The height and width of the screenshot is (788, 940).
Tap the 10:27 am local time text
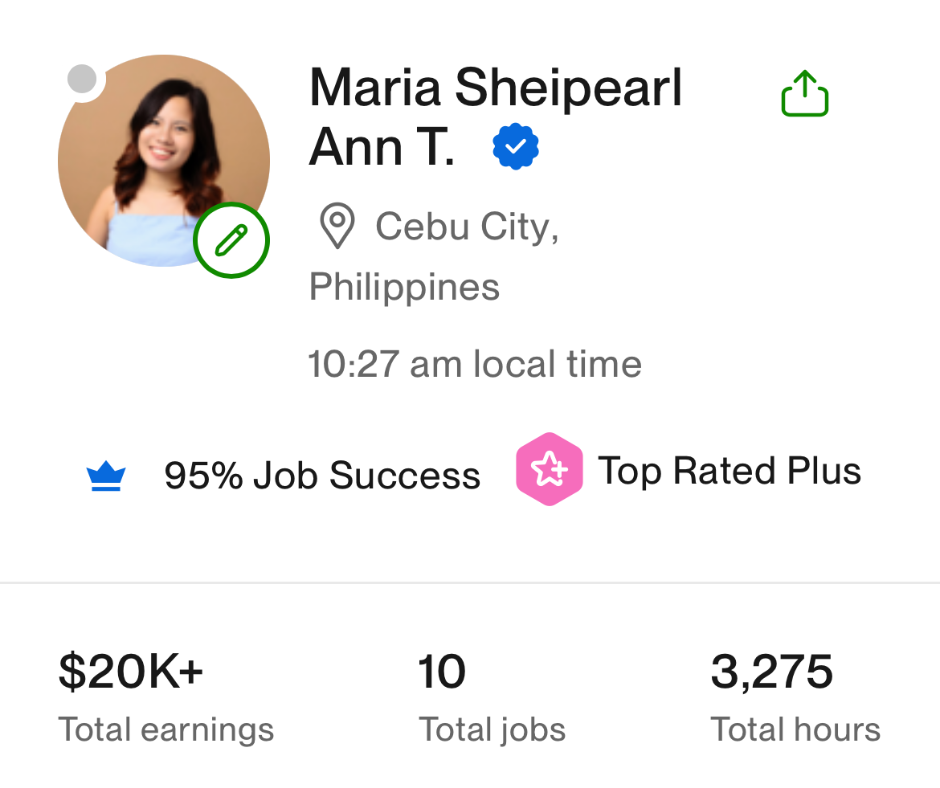pyautogui.click(x=475, y=364)
